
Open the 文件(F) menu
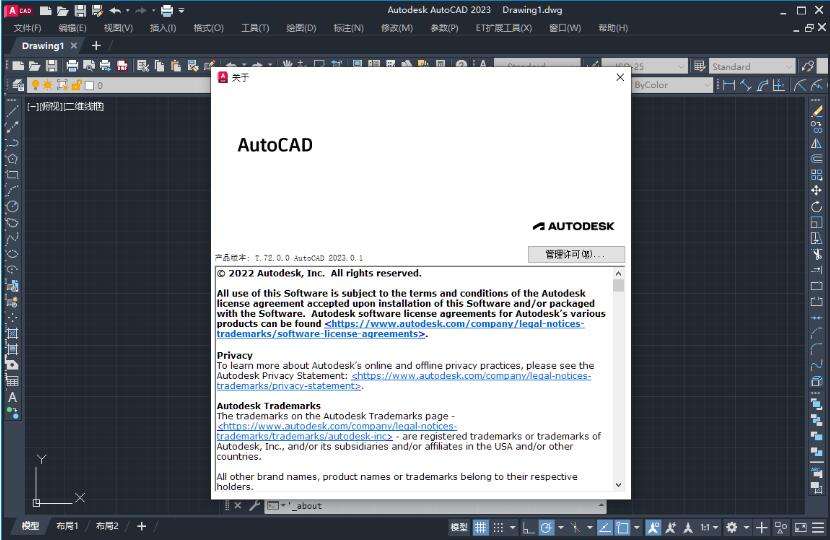(27, 28)
